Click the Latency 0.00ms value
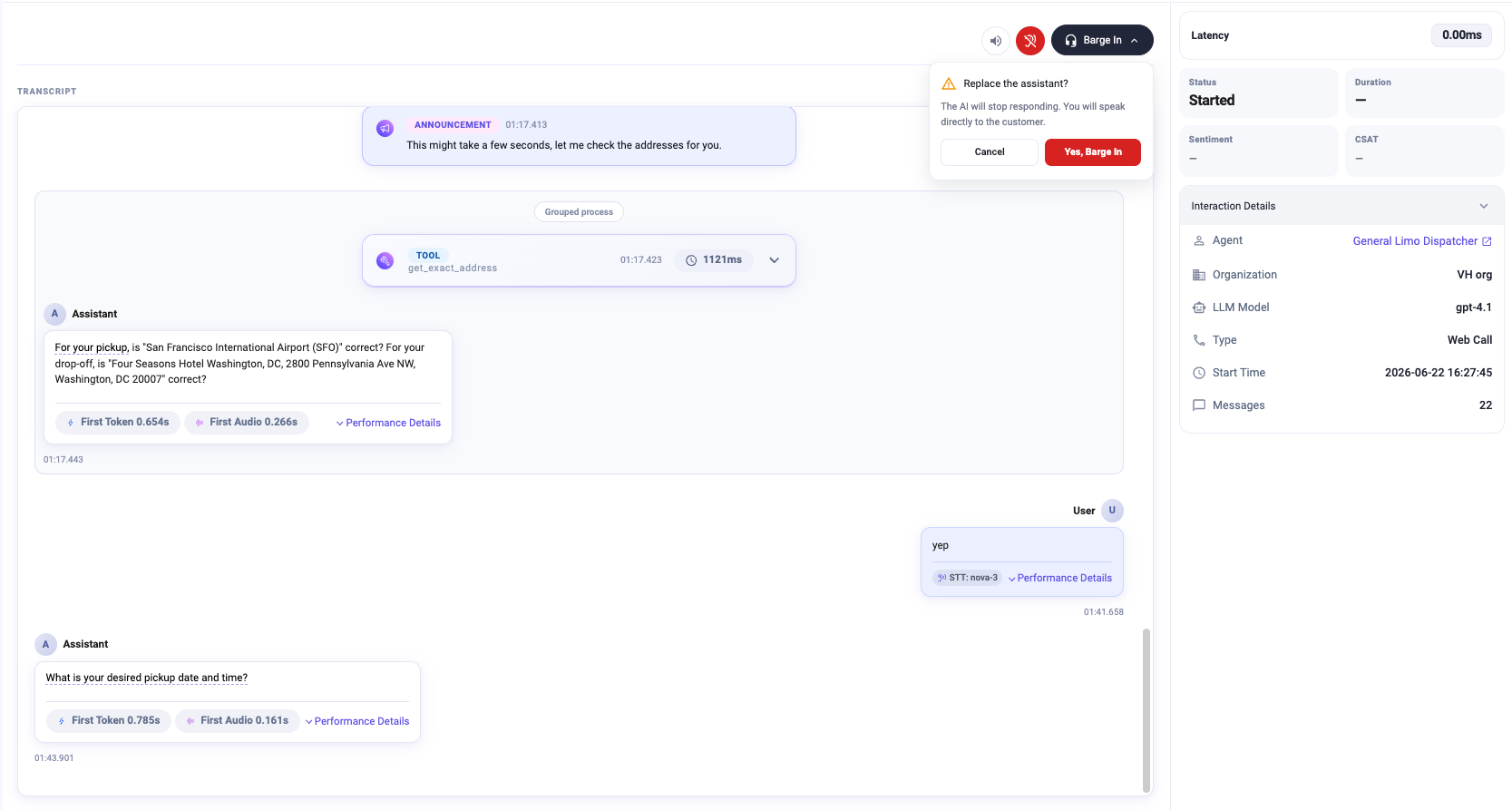1512x810 pixels. coord(1462,35)
